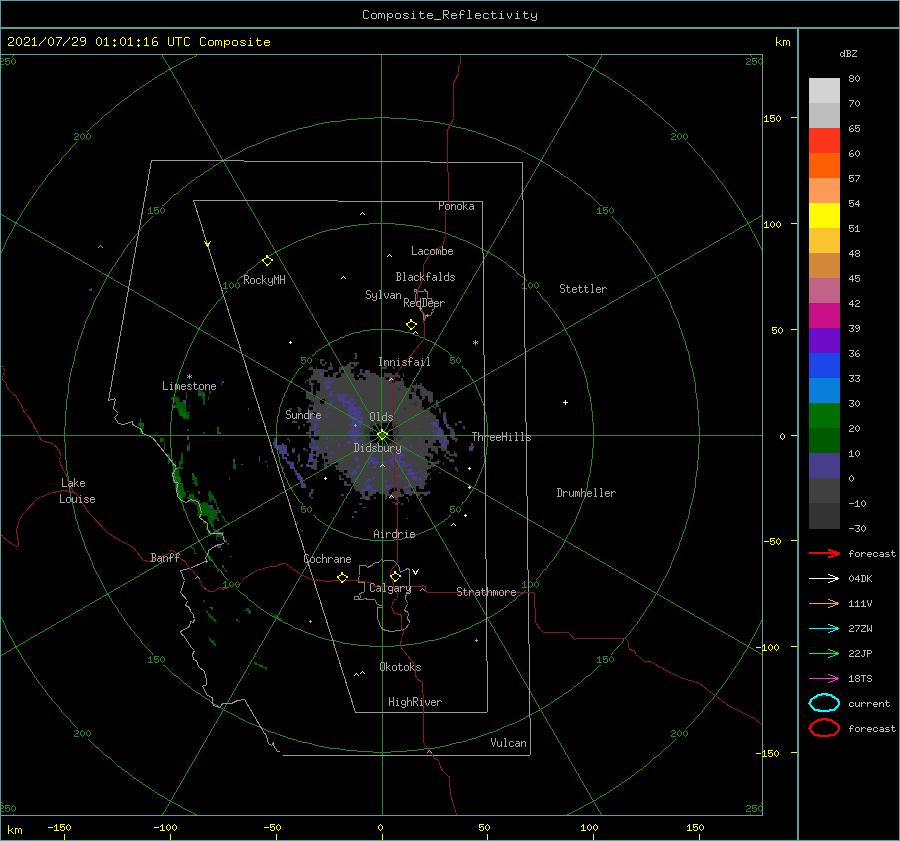Viewport: 900px width, 841px height.
Task: Click the Banff label
Action: pos(165,558)
